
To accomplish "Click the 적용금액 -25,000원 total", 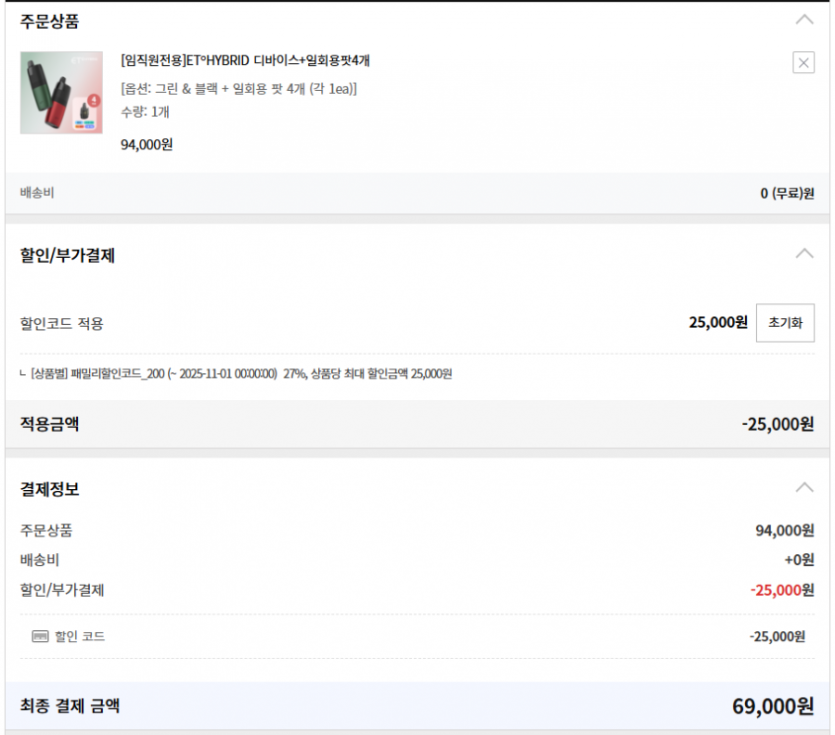I will [777, 424].
